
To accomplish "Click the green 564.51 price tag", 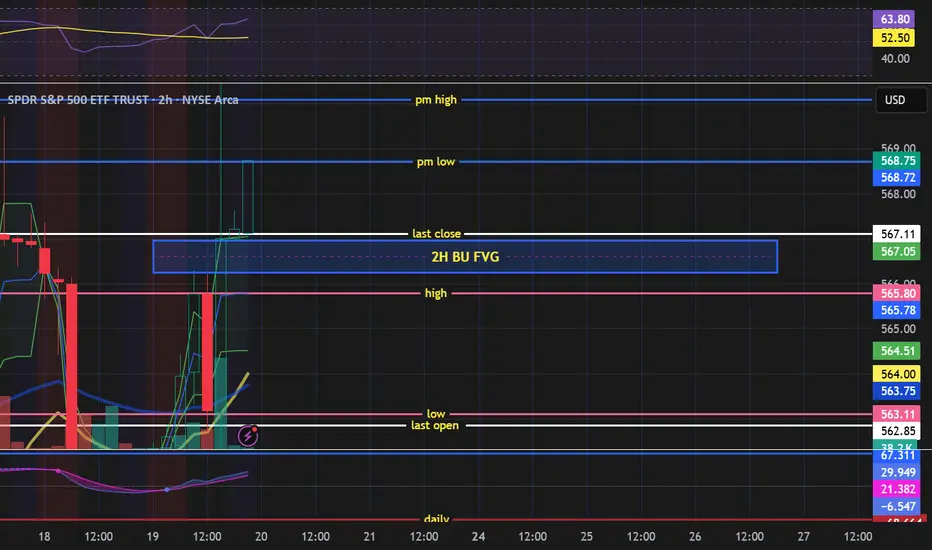I will point(896,351).
